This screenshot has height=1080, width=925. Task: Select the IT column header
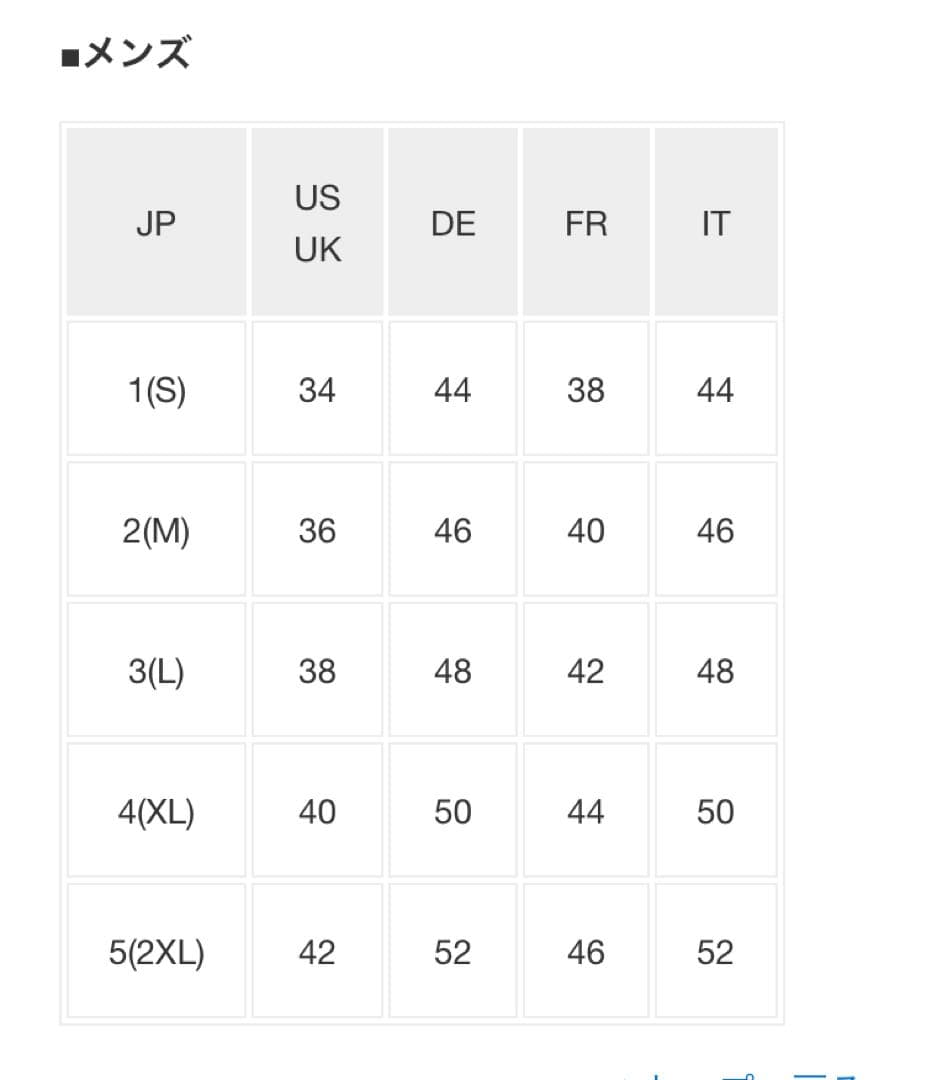(715, 223)
